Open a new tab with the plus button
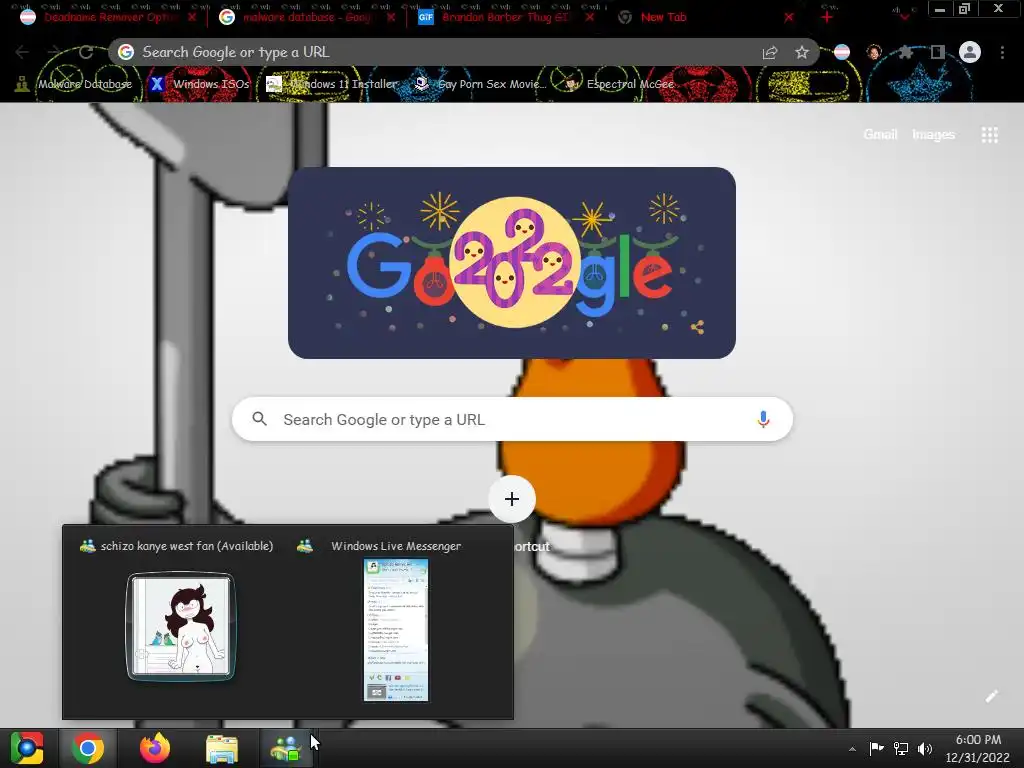Viewport: 1024px width, 768px height. [x=827, y=18]
